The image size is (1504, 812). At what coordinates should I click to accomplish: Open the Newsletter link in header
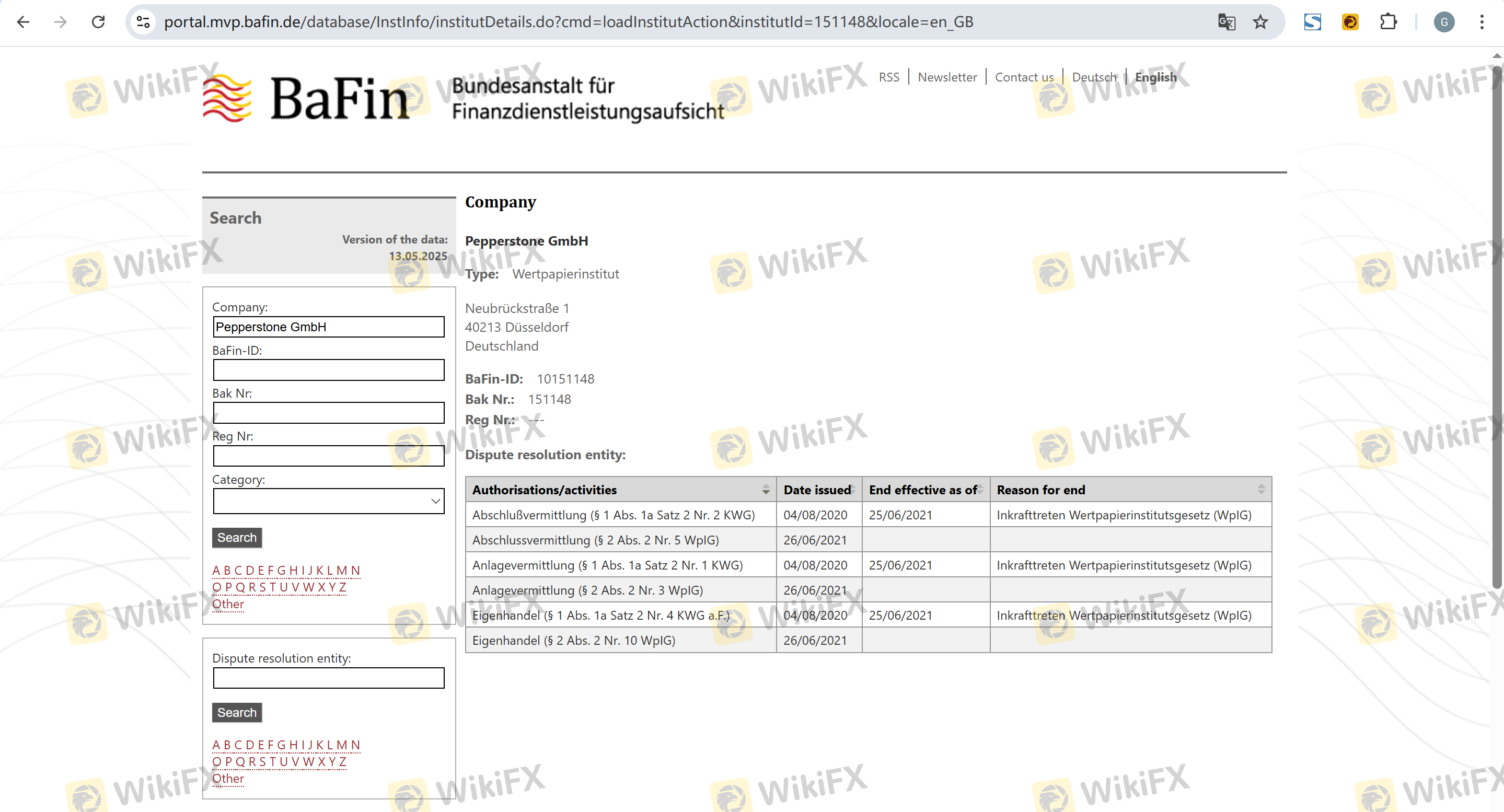pyautogui.click(x=946, y=77)
